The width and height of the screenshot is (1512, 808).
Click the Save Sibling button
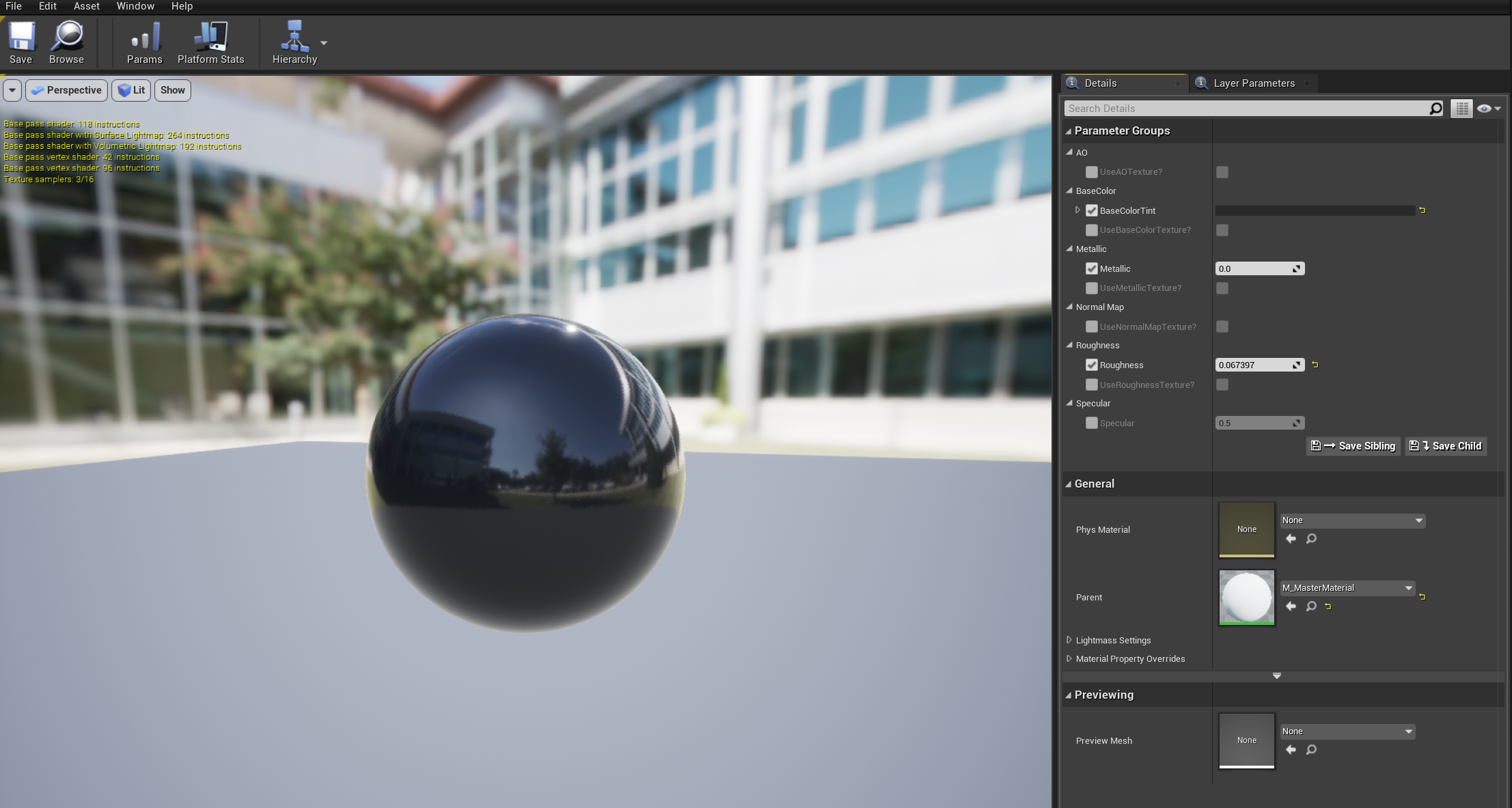click(1353, 446)
